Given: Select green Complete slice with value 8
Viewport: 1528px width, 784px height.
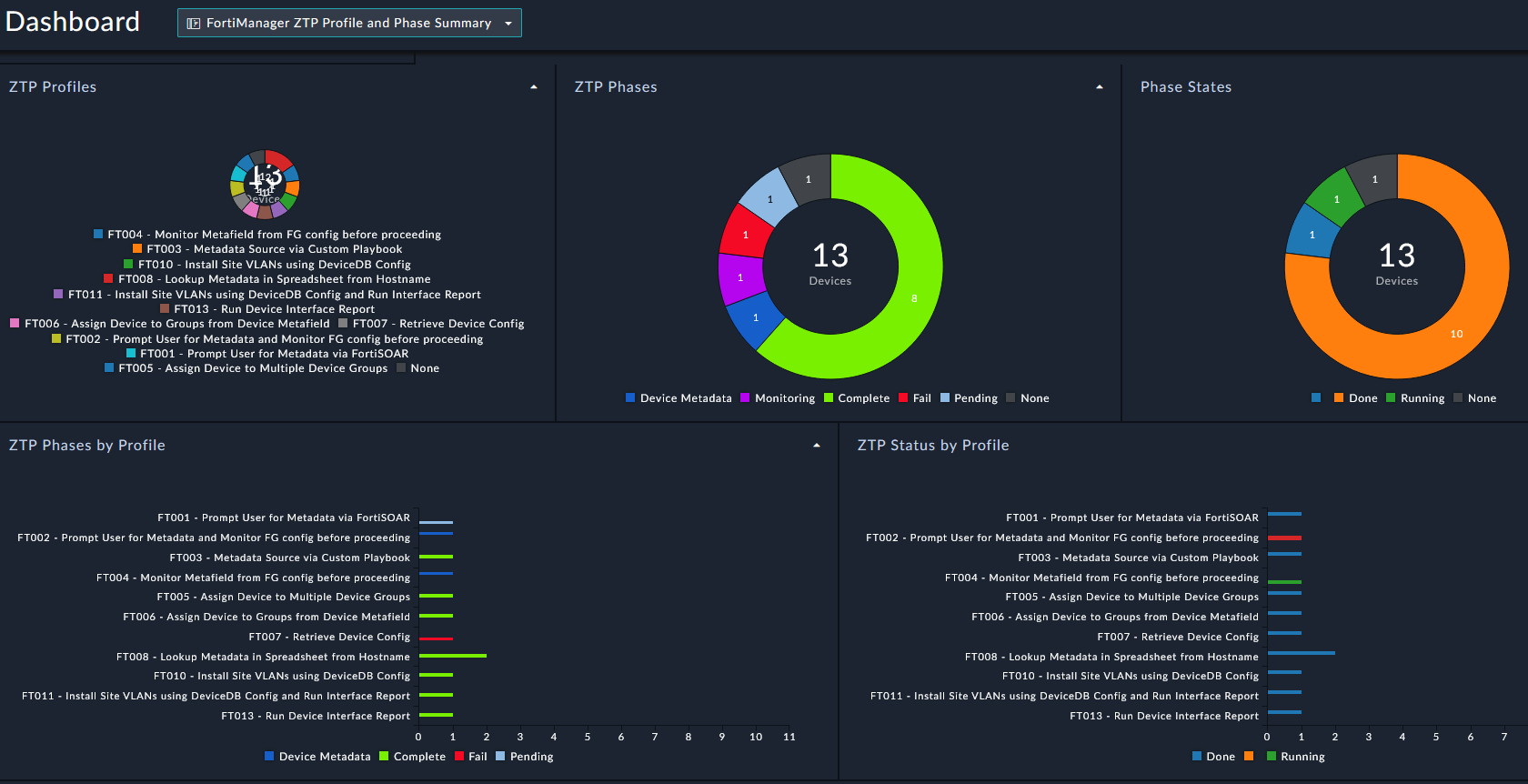Looking at the screenshot, I should click(914, 298).
